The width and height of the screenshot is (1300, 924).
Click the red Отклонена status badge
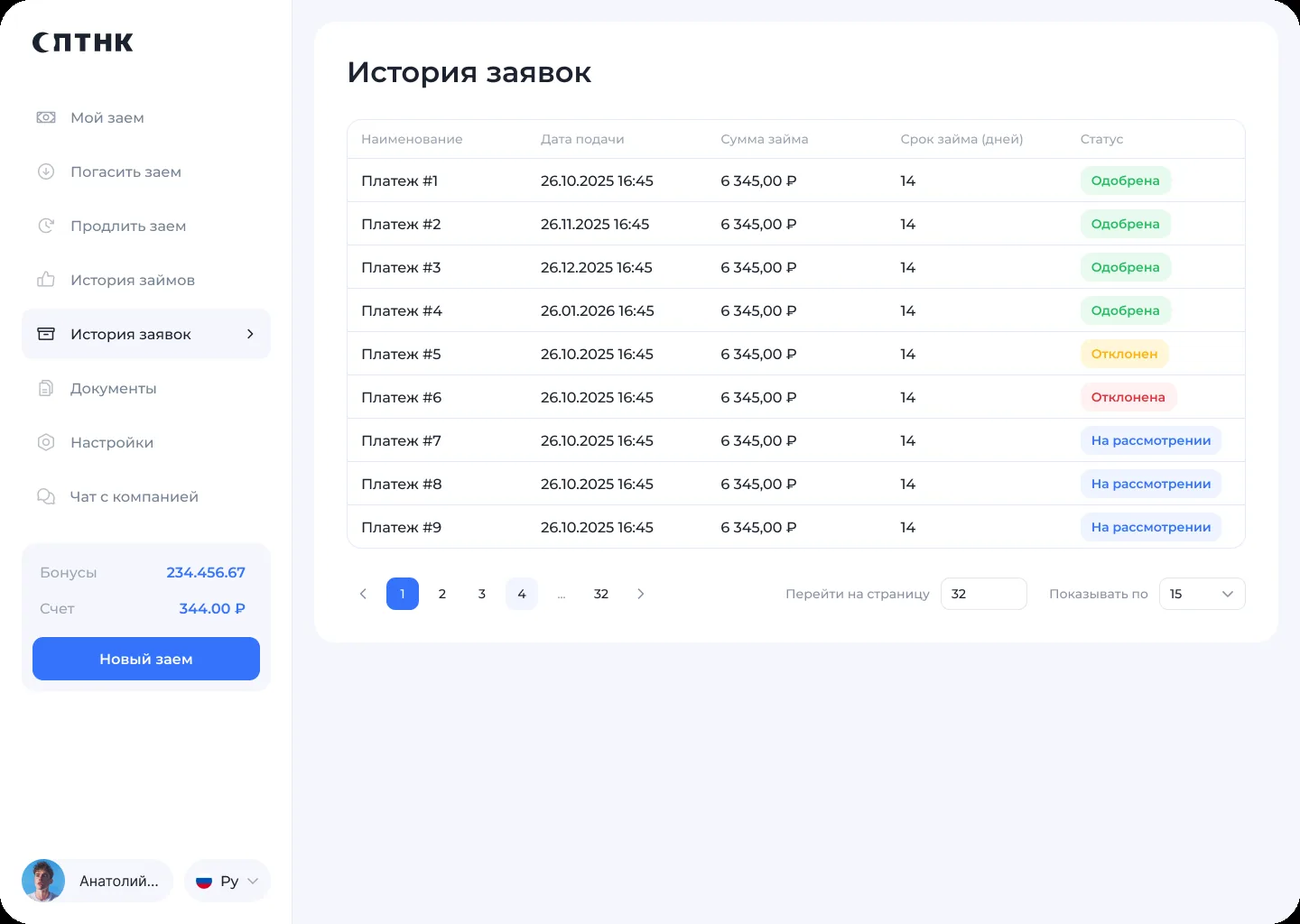pos(1128,397)
